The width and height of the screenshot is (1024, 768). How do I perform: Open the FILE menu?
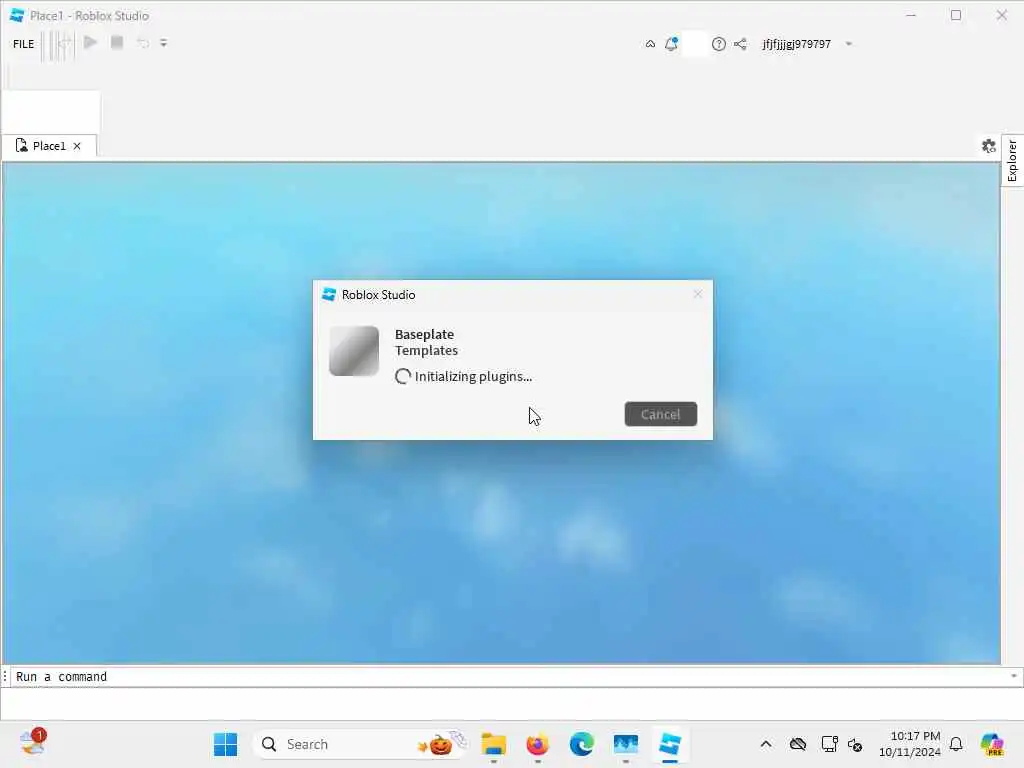(24, 44)
